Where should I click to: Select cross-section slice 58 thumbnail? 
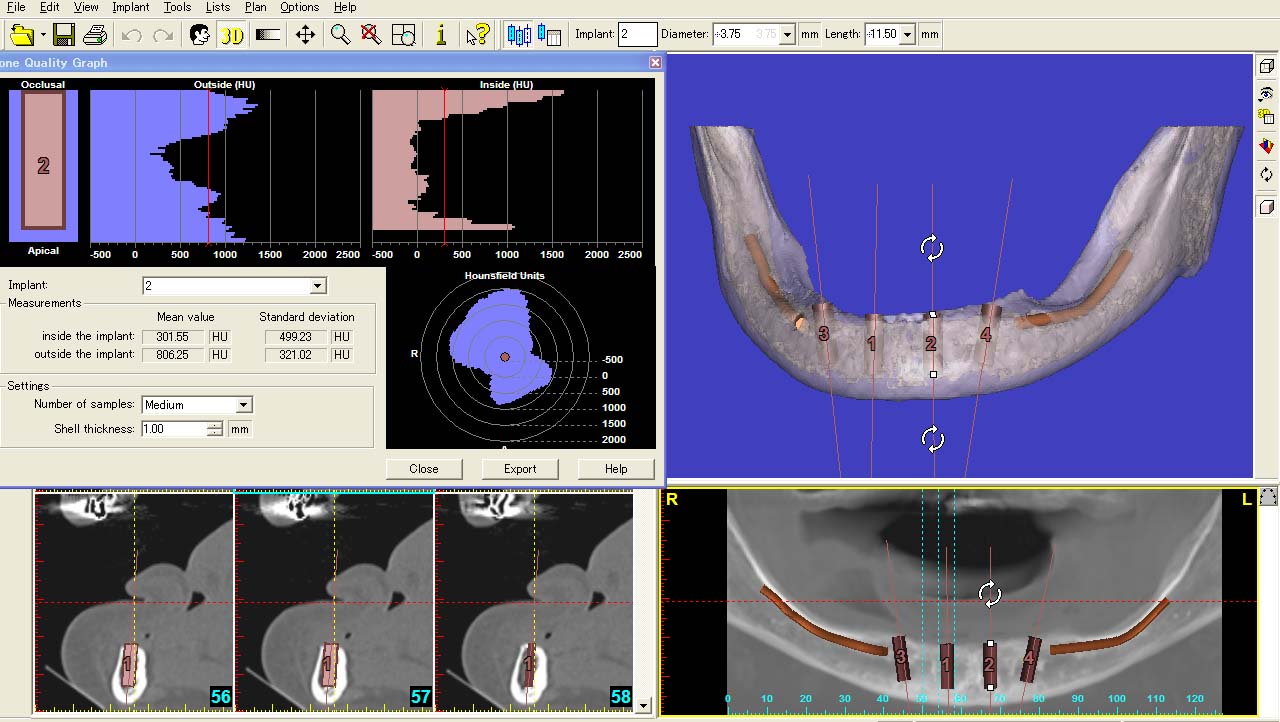[x=534, y=601]
